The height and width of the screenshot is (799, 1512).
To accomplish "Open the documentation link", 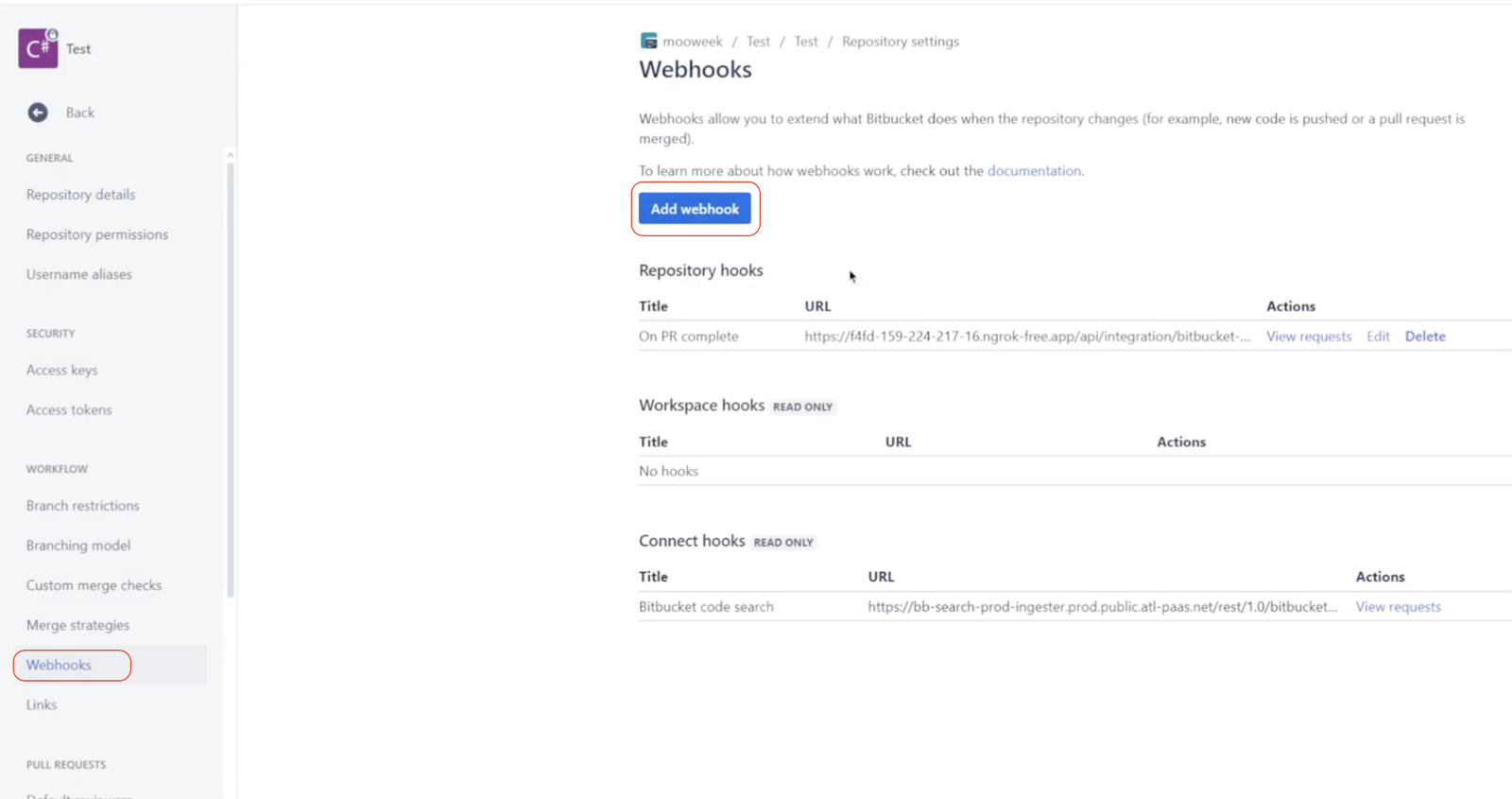I will click(x=1034, y=171).
